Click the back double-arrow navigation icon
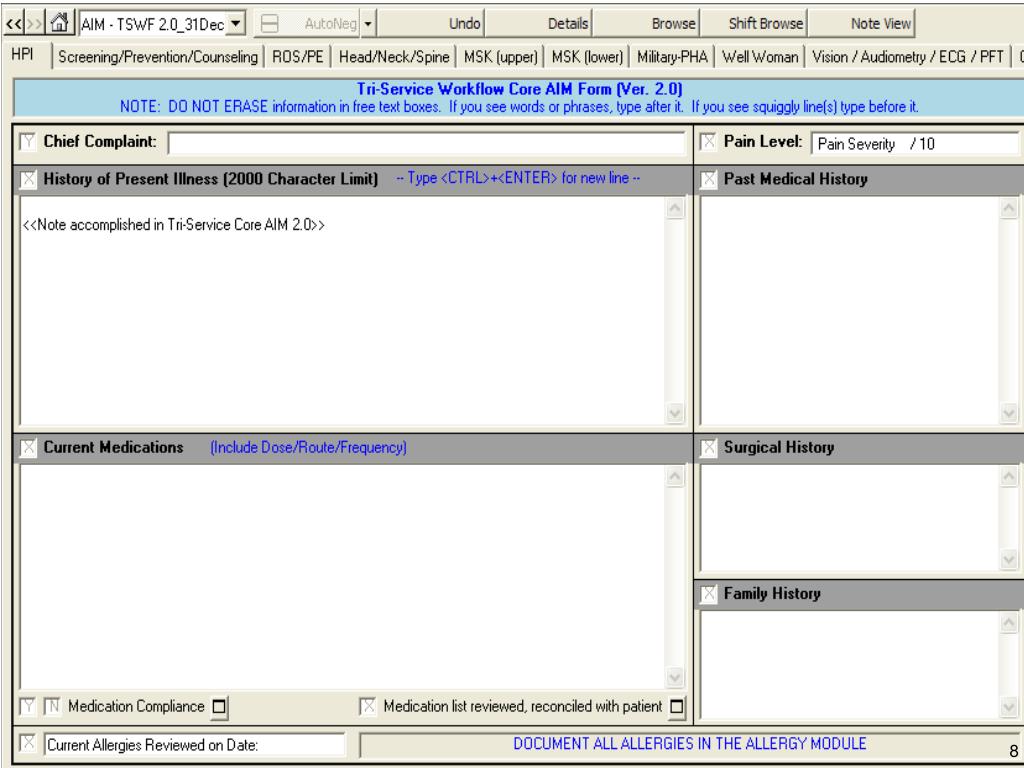 click(x=11, y=21)
